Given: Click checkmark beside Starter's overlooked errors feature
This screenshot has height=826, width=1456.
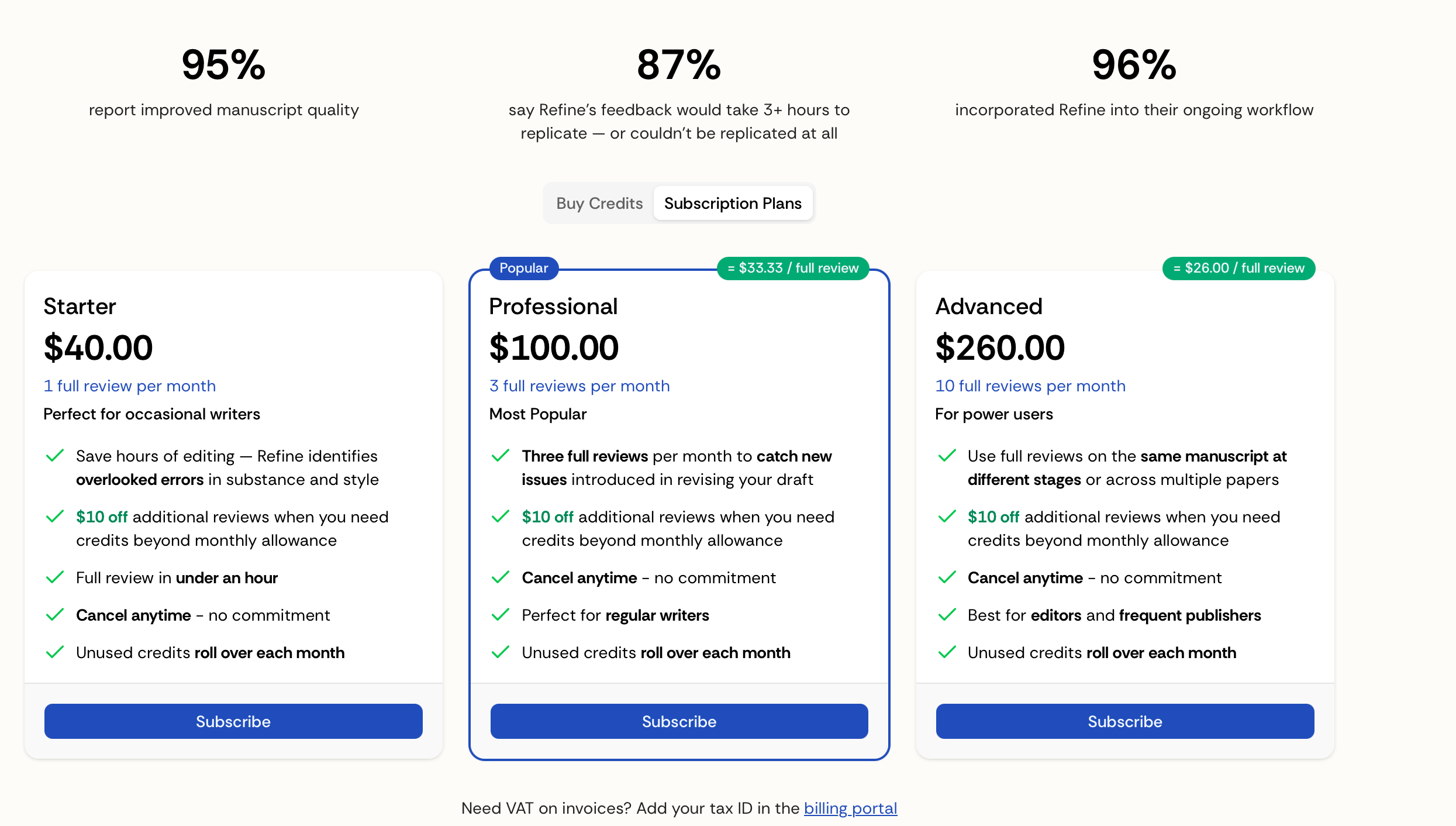Looking at the screenshot, I should [55, 456].
